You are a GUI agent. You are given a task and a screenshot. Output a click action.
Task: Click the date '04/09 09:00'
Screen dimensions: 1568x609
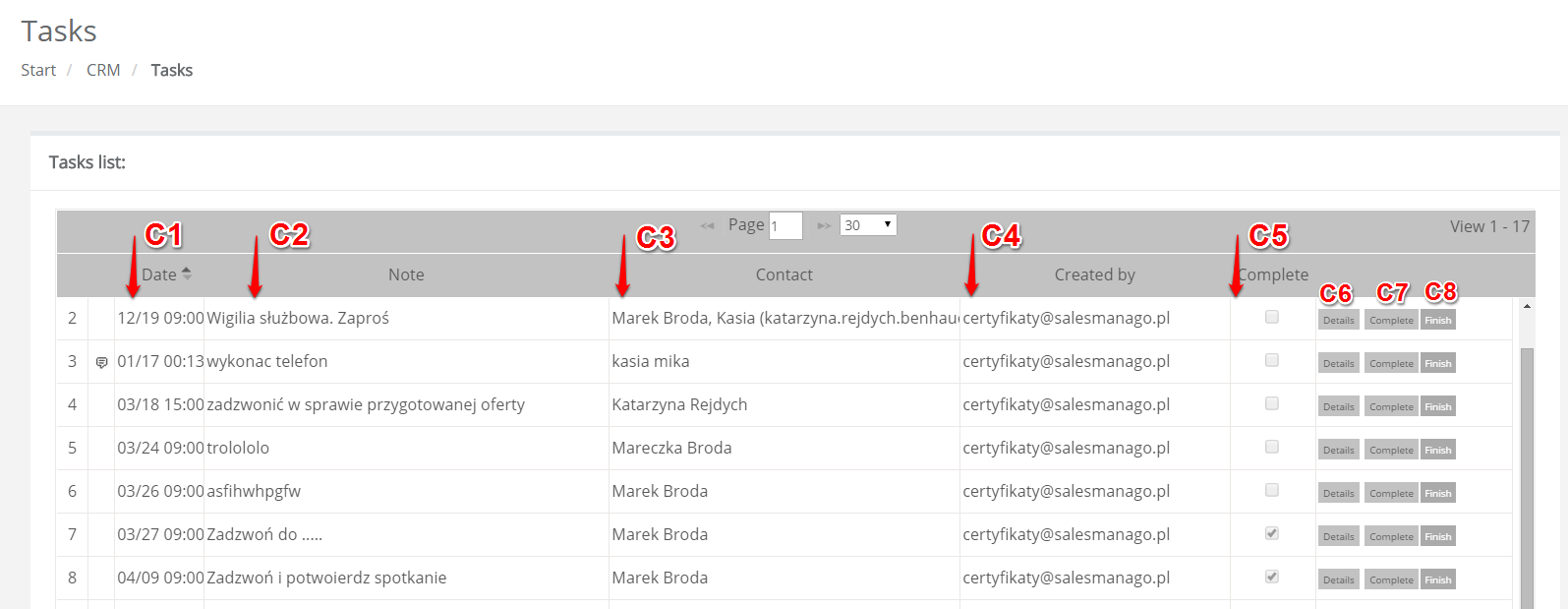(160, 579)
